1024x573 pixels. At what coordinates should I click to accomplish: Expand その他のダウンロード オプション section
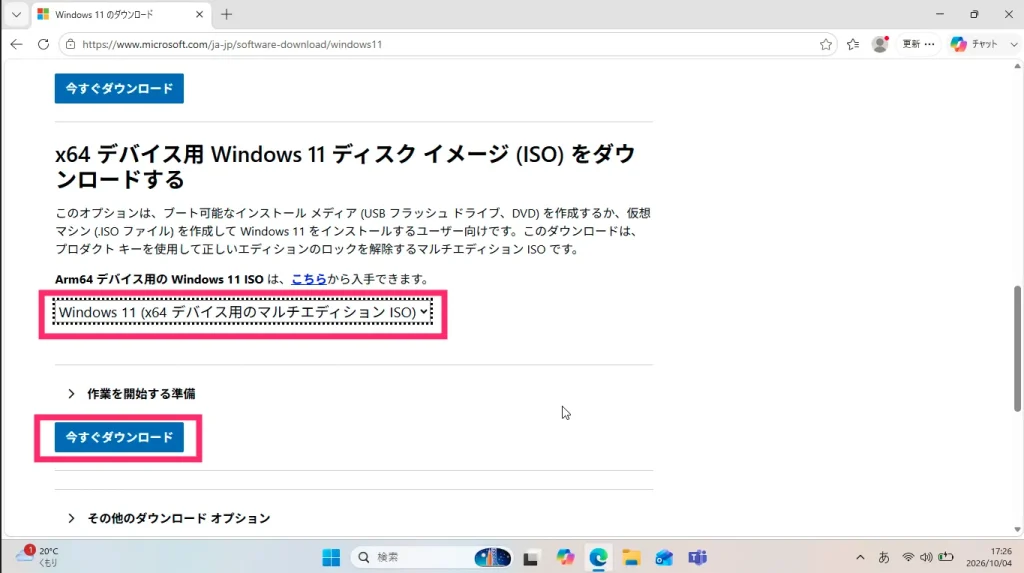[169, 518]
